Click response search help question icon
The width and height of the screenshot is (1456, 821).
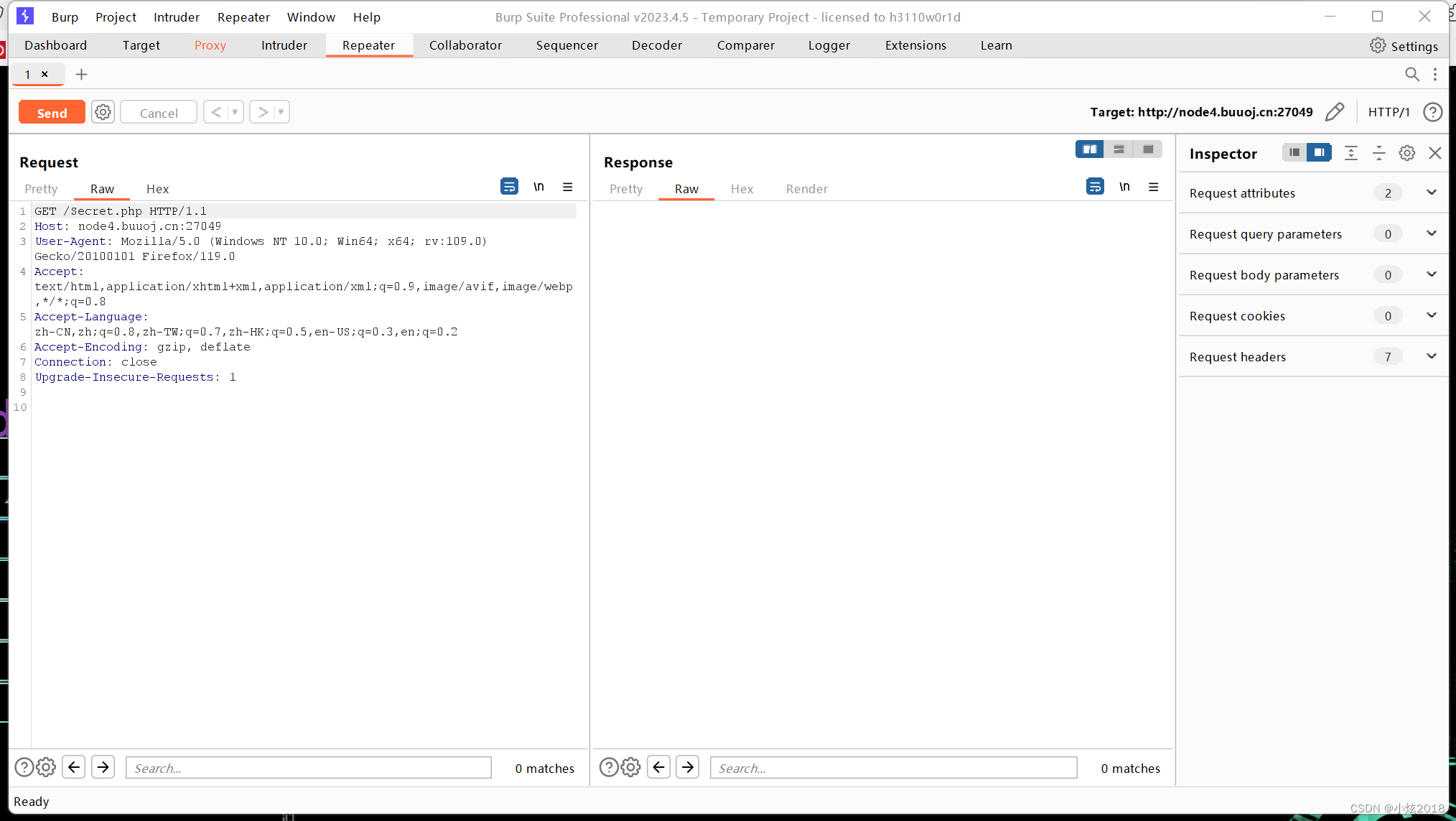coord(609,767)
